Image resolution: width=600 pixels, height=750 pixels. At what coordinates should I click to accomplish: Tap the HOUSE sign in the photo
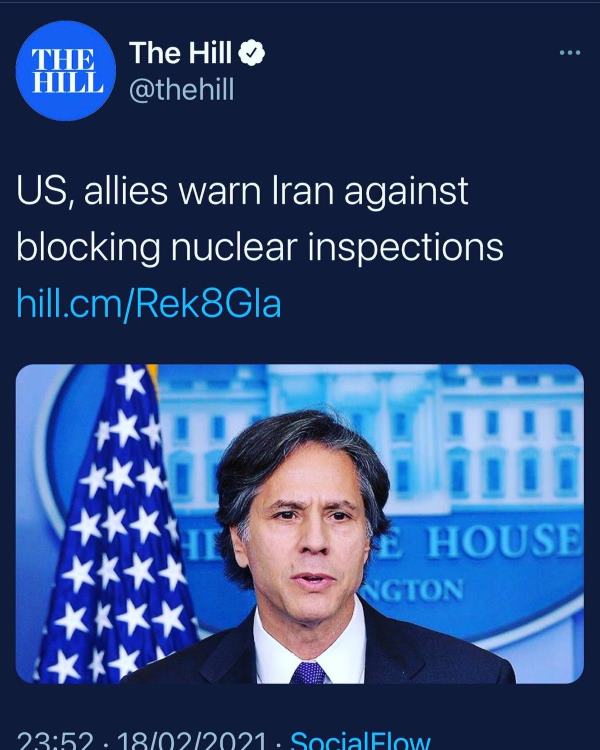tap(505, 540)
